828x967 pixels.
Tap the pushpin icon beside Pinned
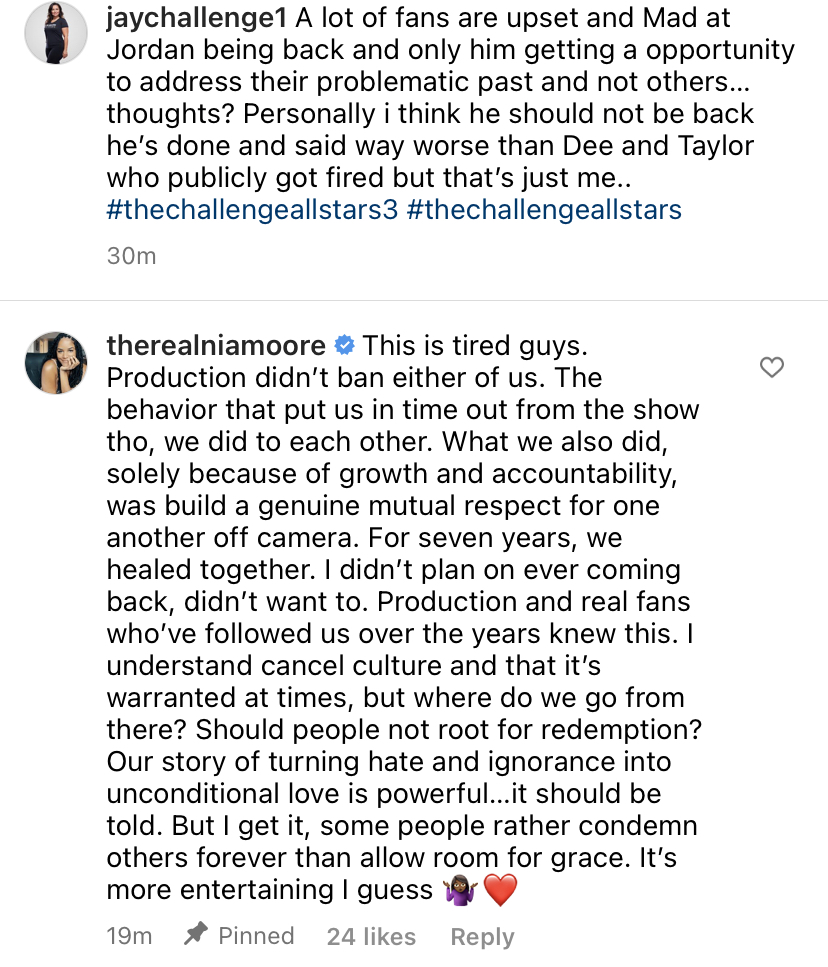(x=195, y=934)
